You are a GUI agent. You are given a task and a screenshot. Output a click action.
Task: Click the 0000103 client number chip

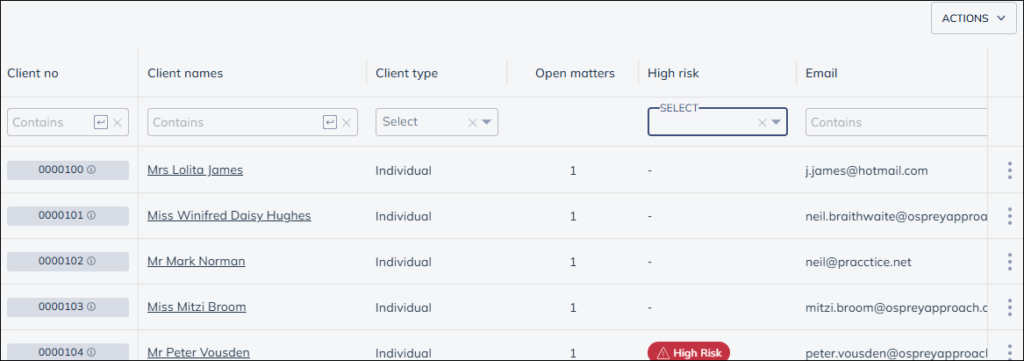(x=68, y=307)
